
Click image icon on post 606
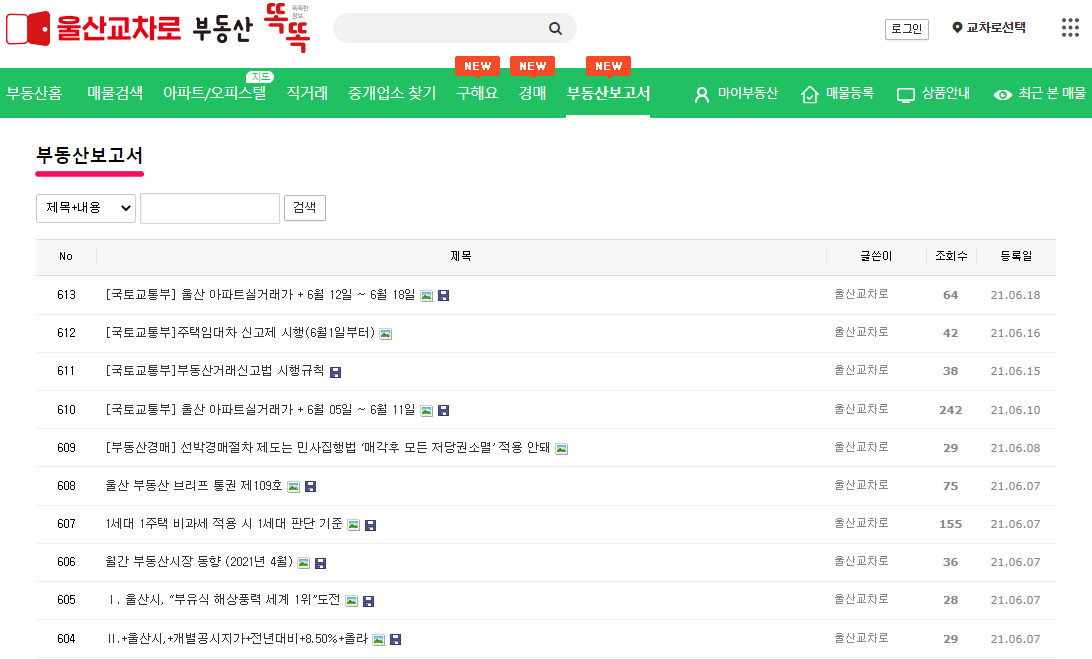[x=304, y=564]
